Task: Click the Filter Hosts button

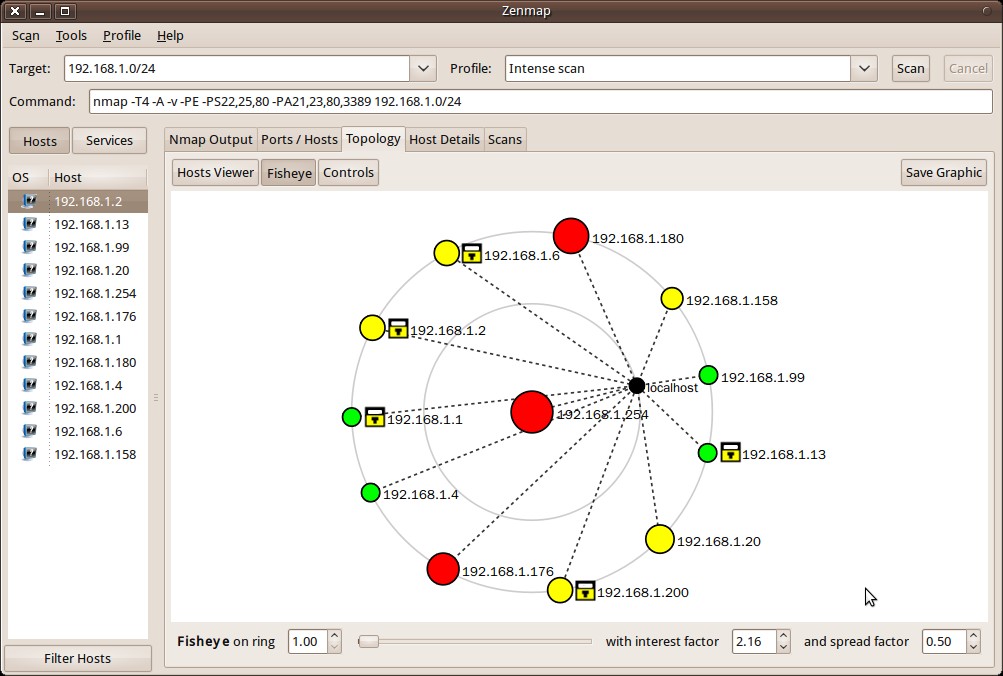Action: point(77,658)
